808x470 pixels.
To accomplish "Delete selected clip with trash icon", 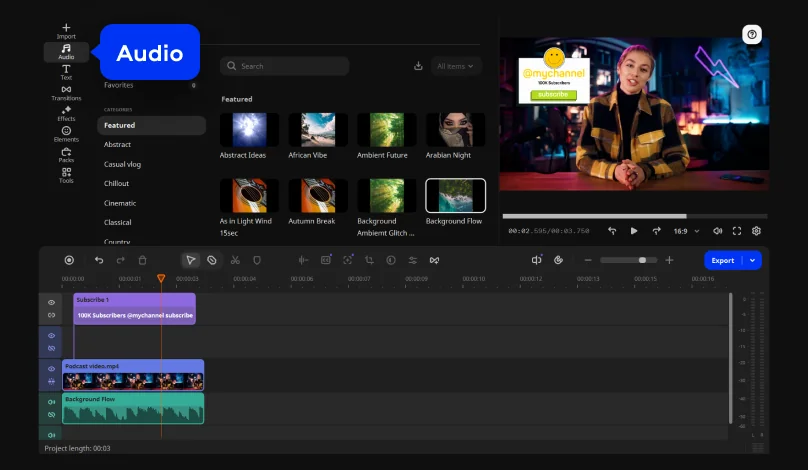I will coord(143,260).
